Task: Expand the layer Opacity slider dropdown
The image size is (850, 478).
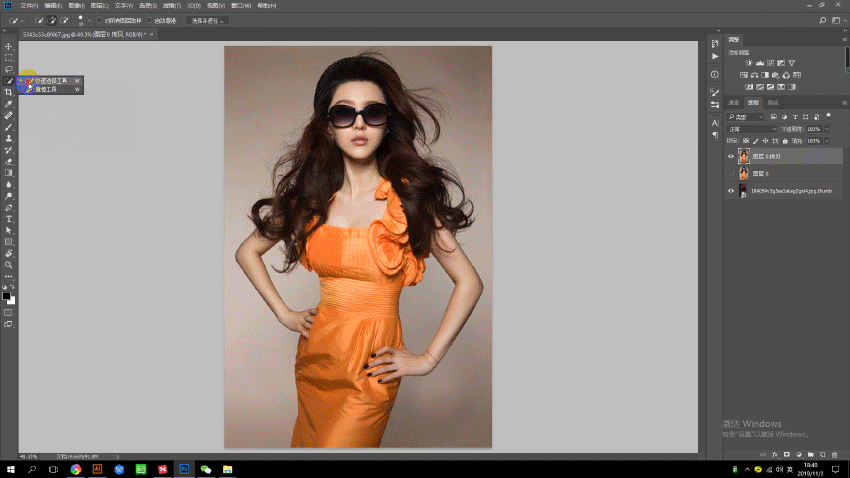Action: [827, 129]
